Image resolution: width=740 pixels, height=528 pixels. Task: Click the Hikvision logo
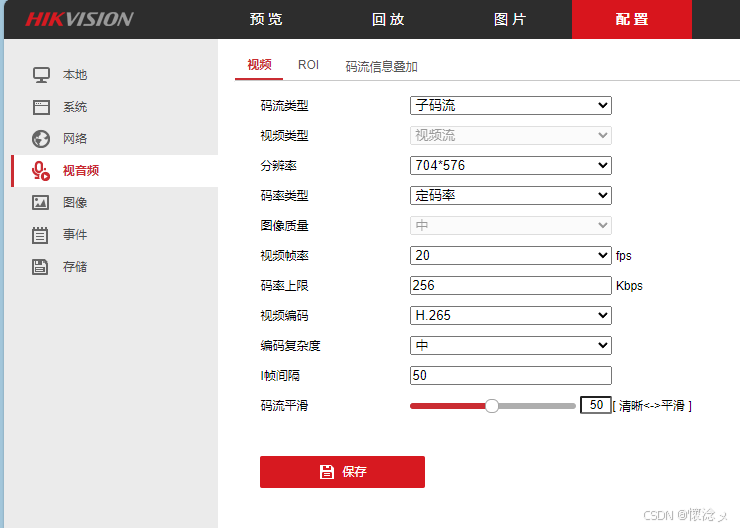[79, 19]
